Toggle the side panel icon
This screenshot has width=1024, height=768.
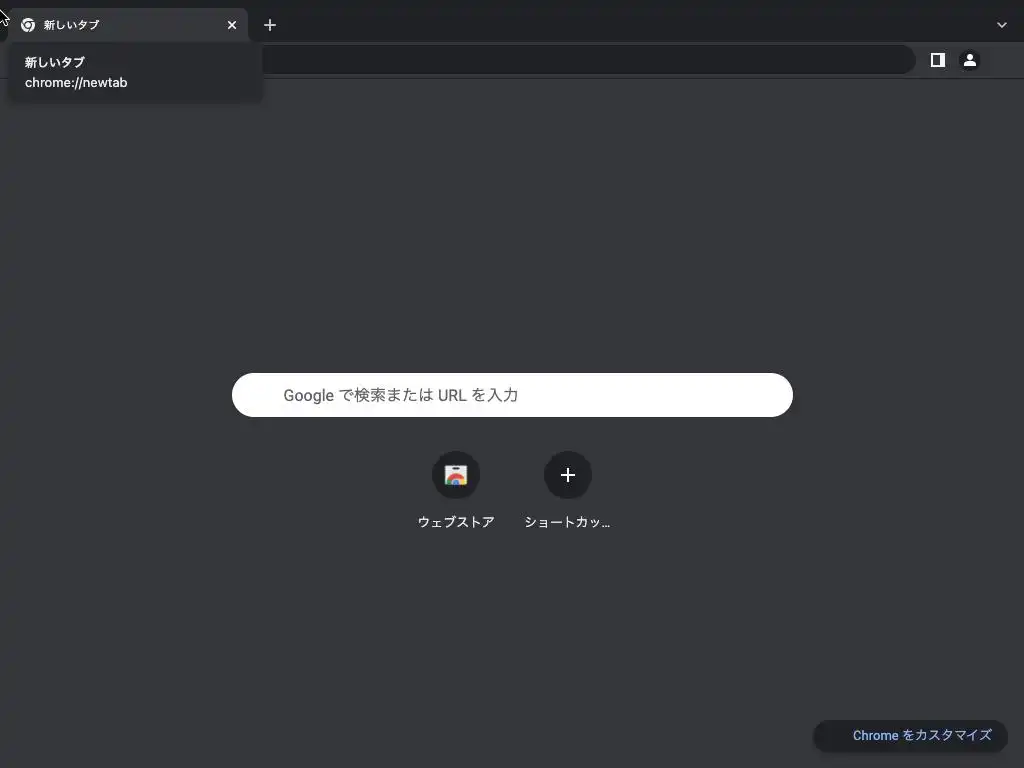(938, 60)
